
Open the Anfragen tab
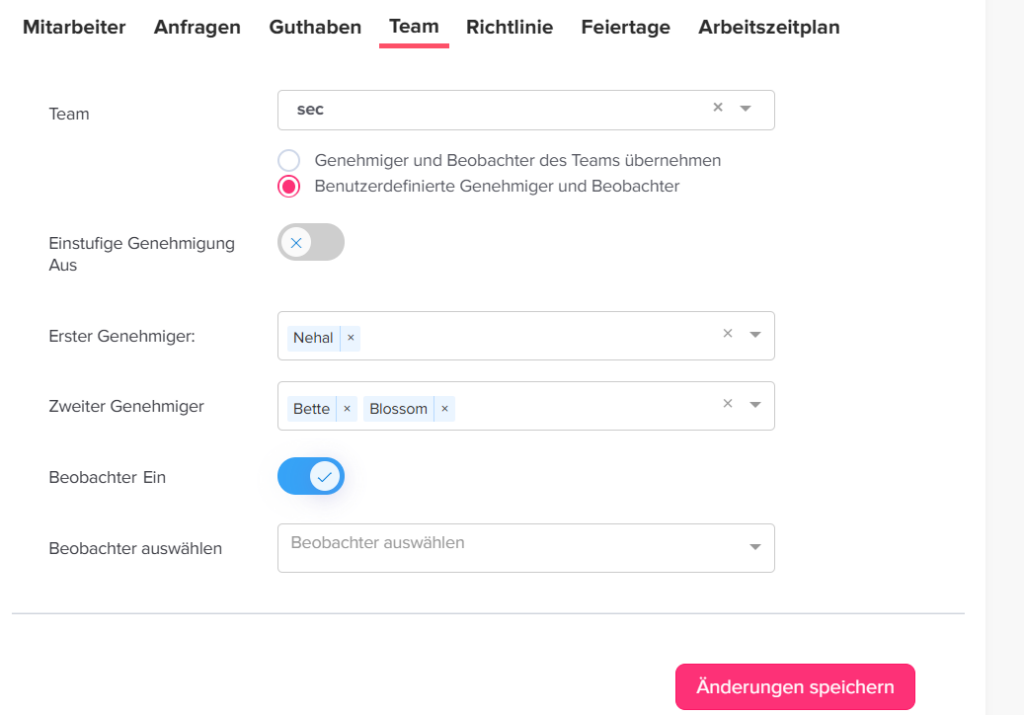click(197, 27)
